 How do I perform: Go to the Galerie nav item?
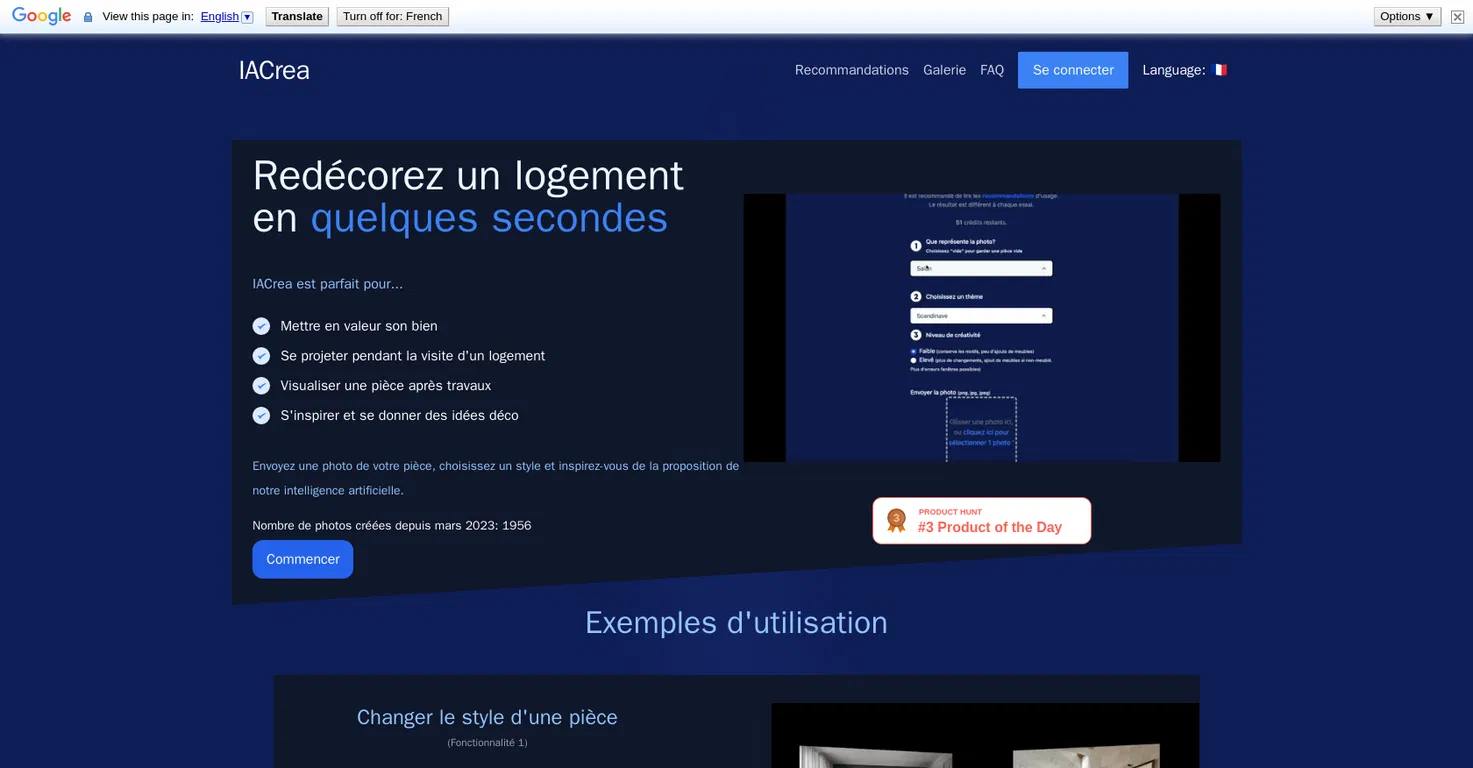click(944, 70)
